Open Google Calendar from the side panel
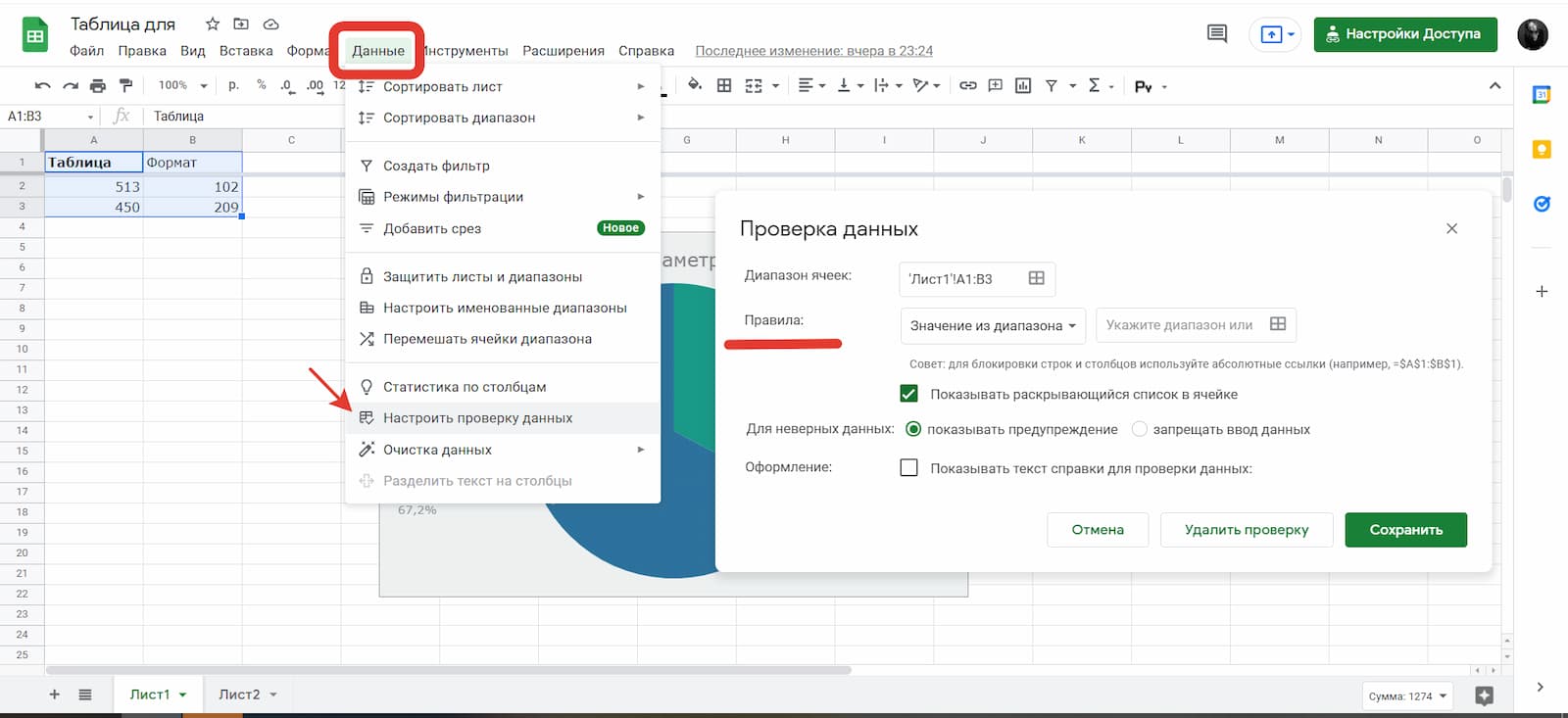The height and width of the screenshot is (718, 1568). click(1541, 95)
